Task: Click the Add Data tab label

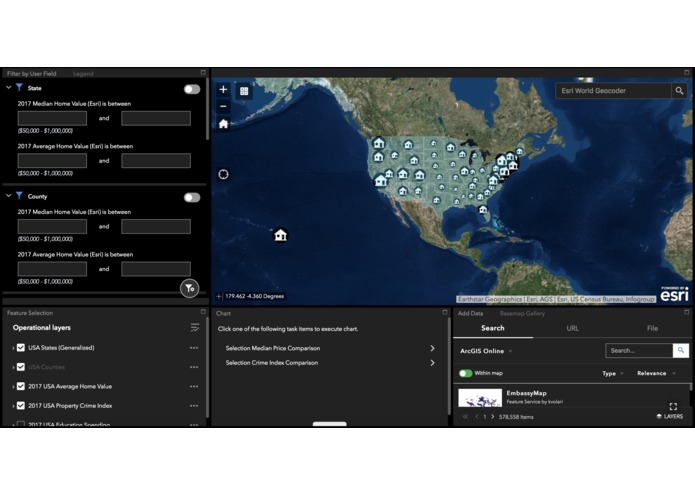Action: click(x=470, y=314)
